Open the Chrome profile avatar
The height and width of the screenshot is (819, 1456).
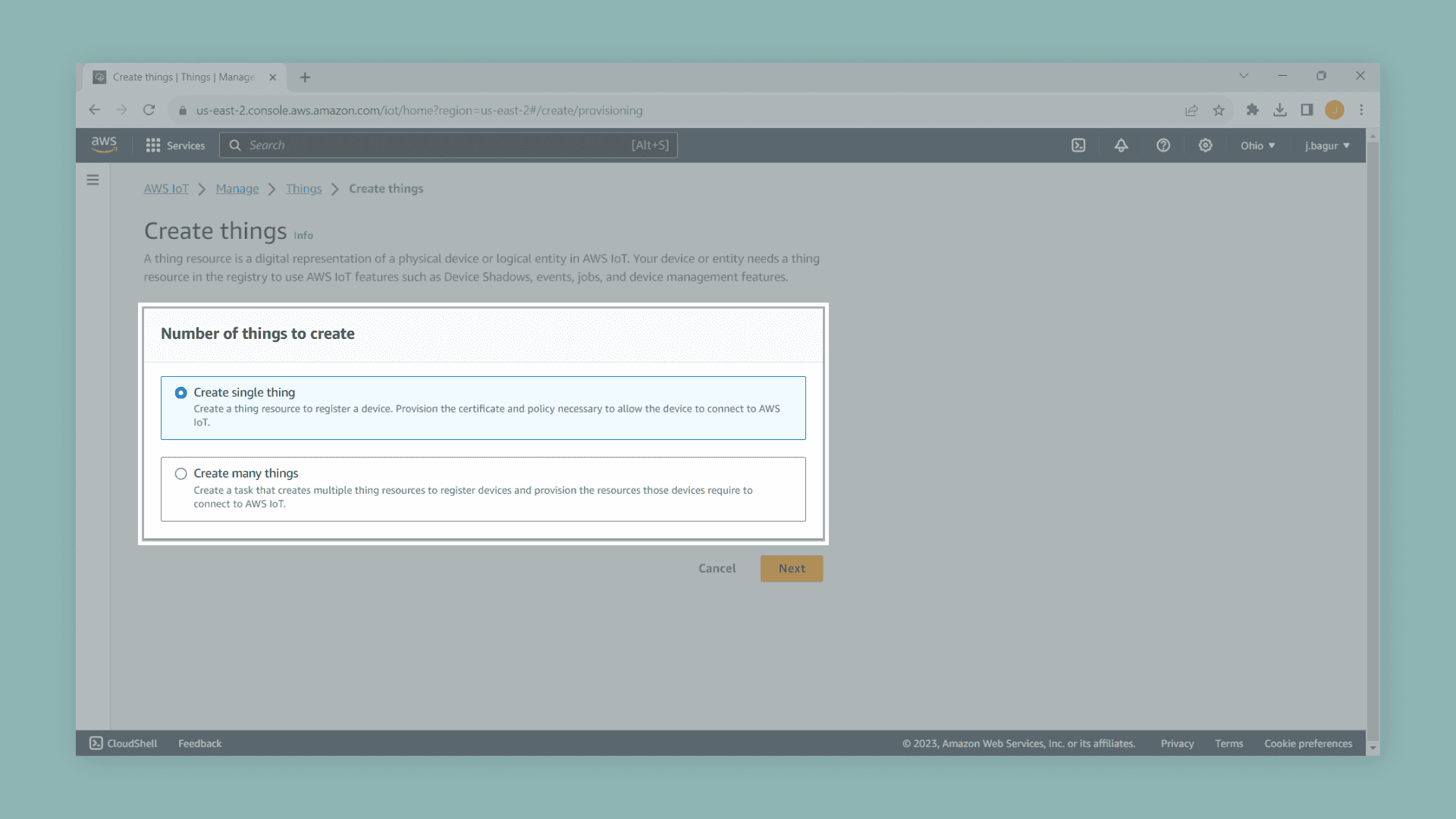(1335, 110)
